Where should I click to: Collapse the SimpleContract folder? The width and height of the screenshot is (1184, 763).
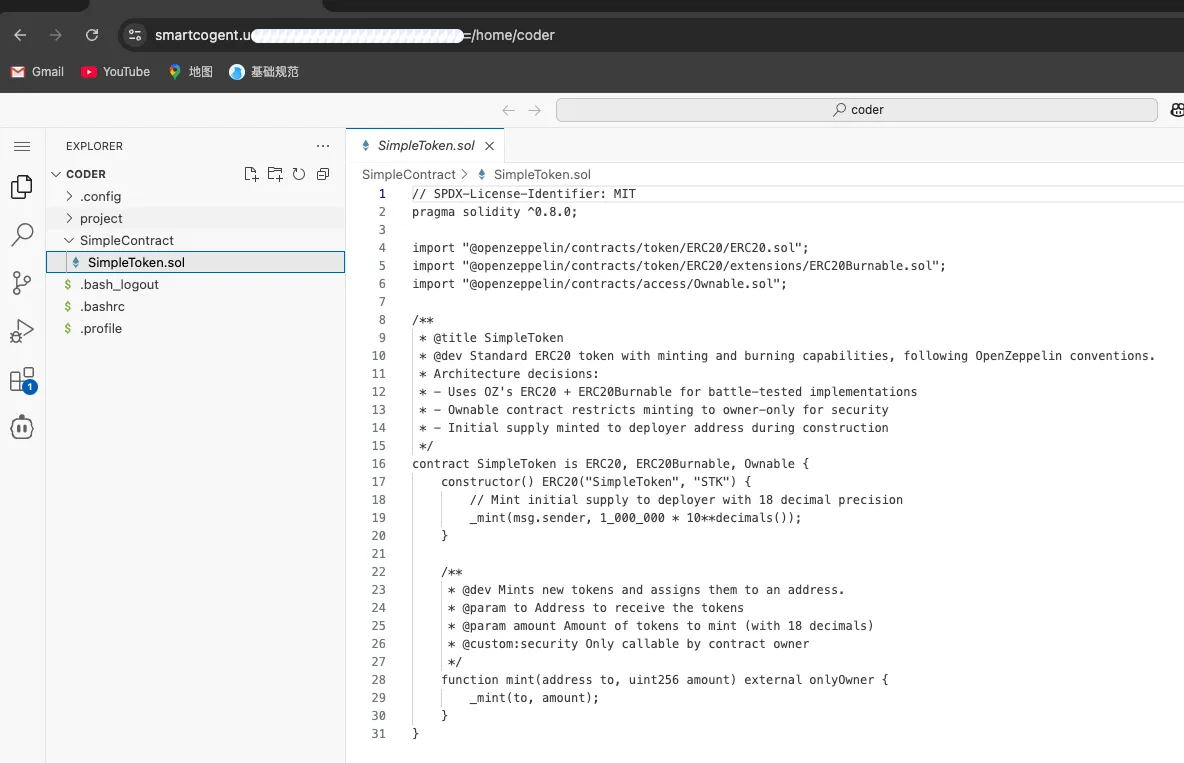pos(196,240)
